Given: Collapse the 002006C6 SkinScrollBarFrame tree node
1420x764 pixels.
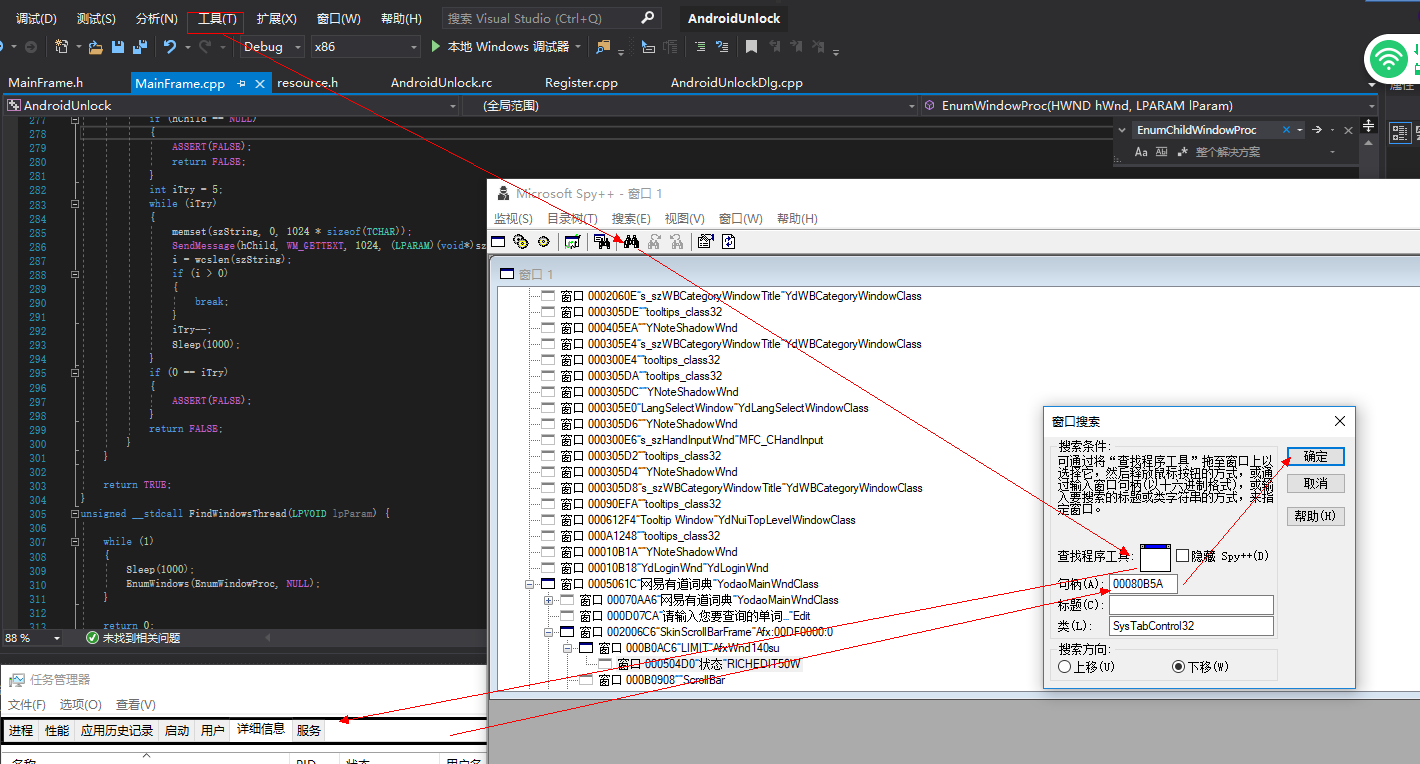Looking at the screenshot, I should (550, 632).
